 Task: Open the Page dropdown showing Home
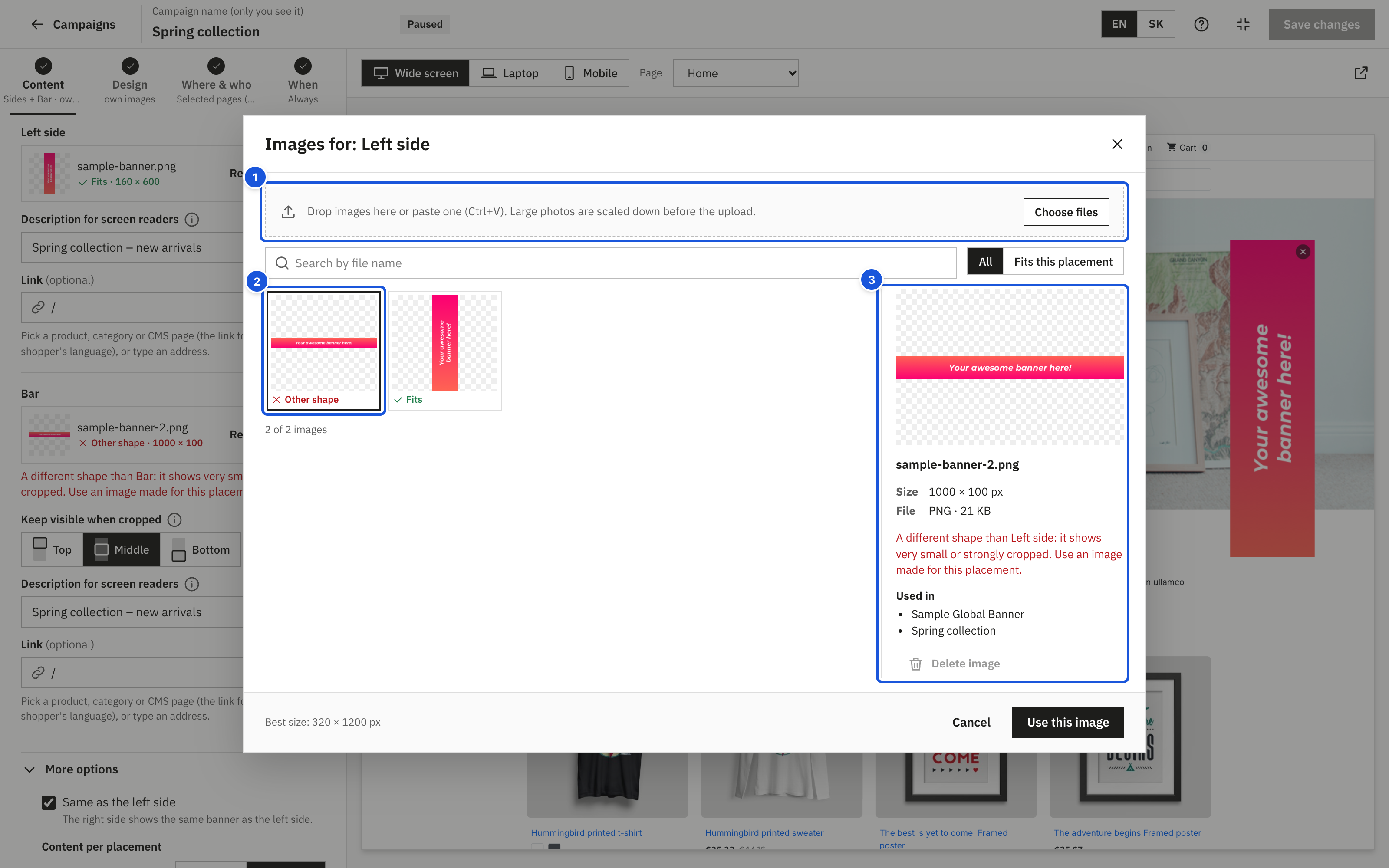(735, 73)
